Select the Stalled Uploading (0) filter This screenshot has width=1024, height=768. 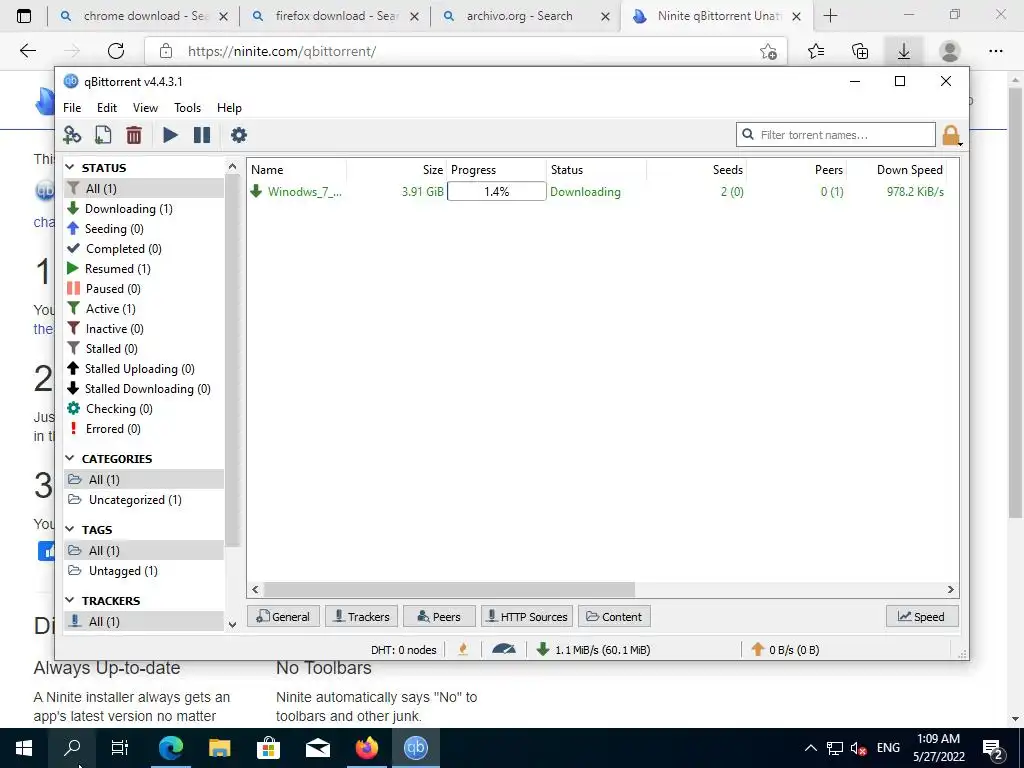coord(139,369)
